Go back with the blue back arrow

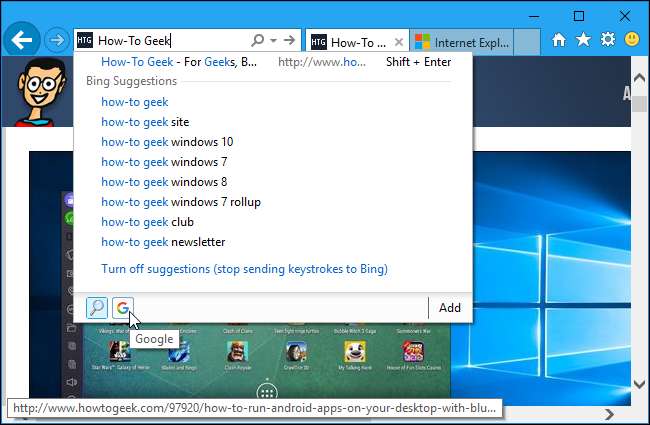click(x=22, y=40)
